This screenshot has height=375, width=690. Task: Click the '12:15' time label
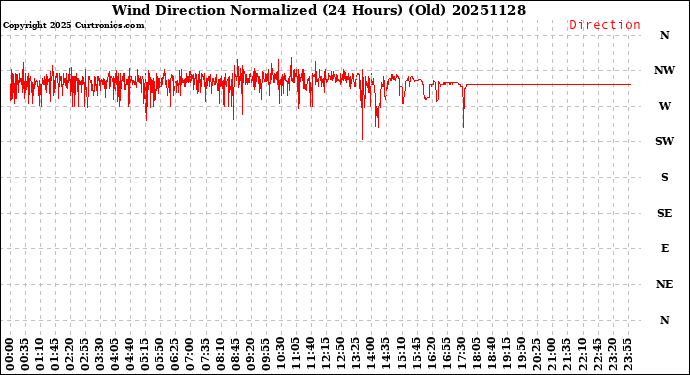[x=325, y=355]
